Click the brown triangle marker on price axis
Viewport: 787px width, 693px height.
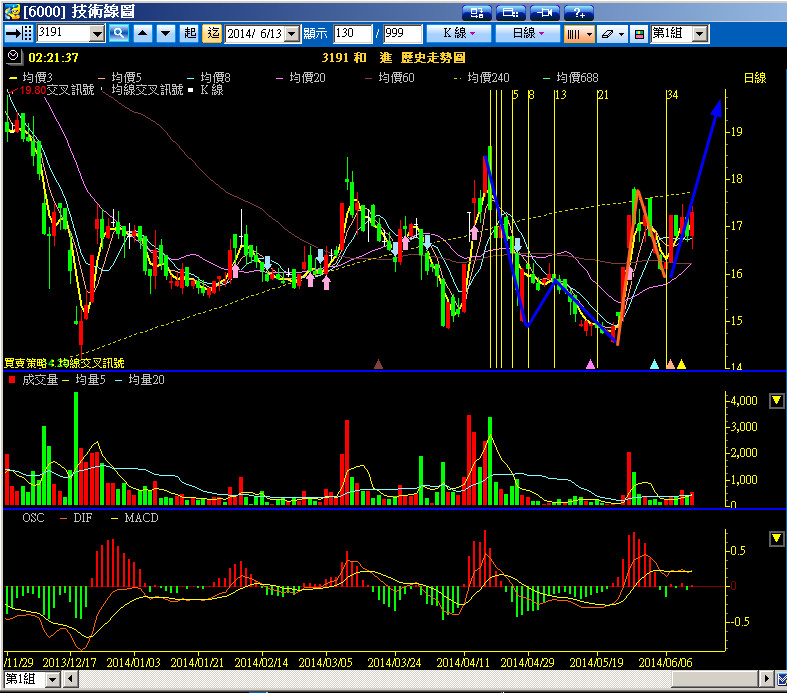click(x=378, y=364)
